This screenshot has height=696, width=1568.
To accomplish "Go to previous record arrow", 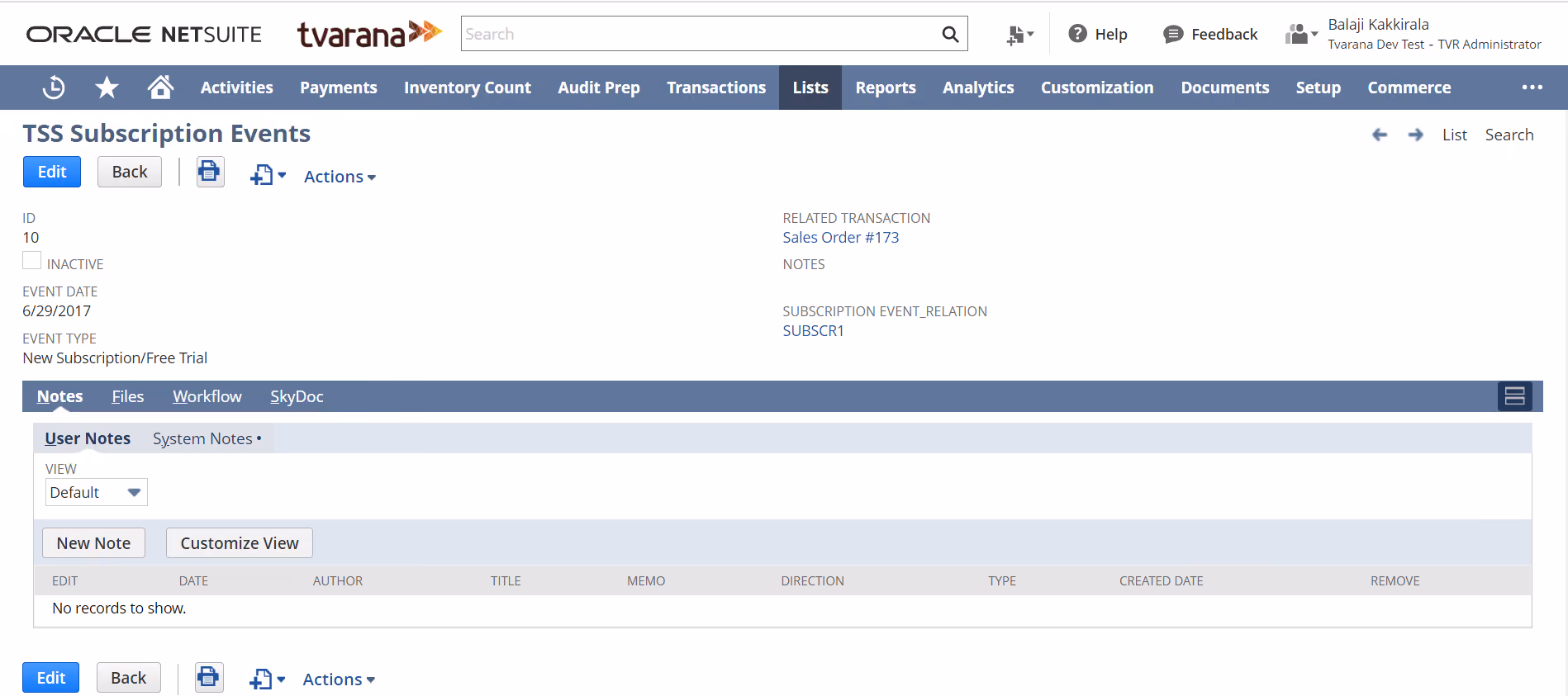I will [1380, 135].
